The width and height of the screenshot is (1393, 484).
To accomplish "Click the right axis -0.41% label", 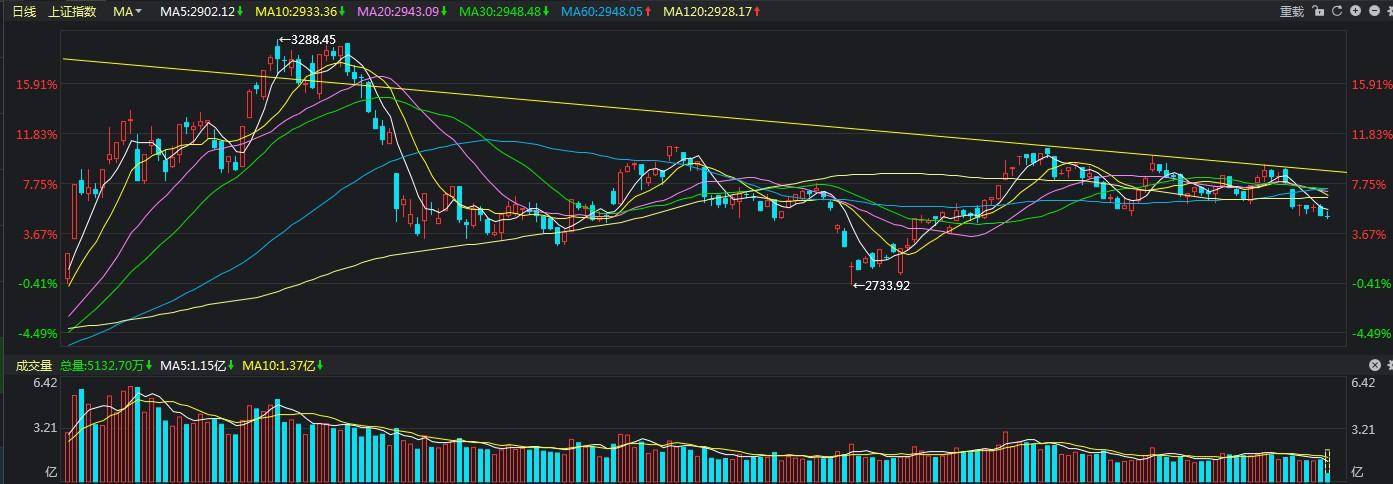I will (1370, 284).
